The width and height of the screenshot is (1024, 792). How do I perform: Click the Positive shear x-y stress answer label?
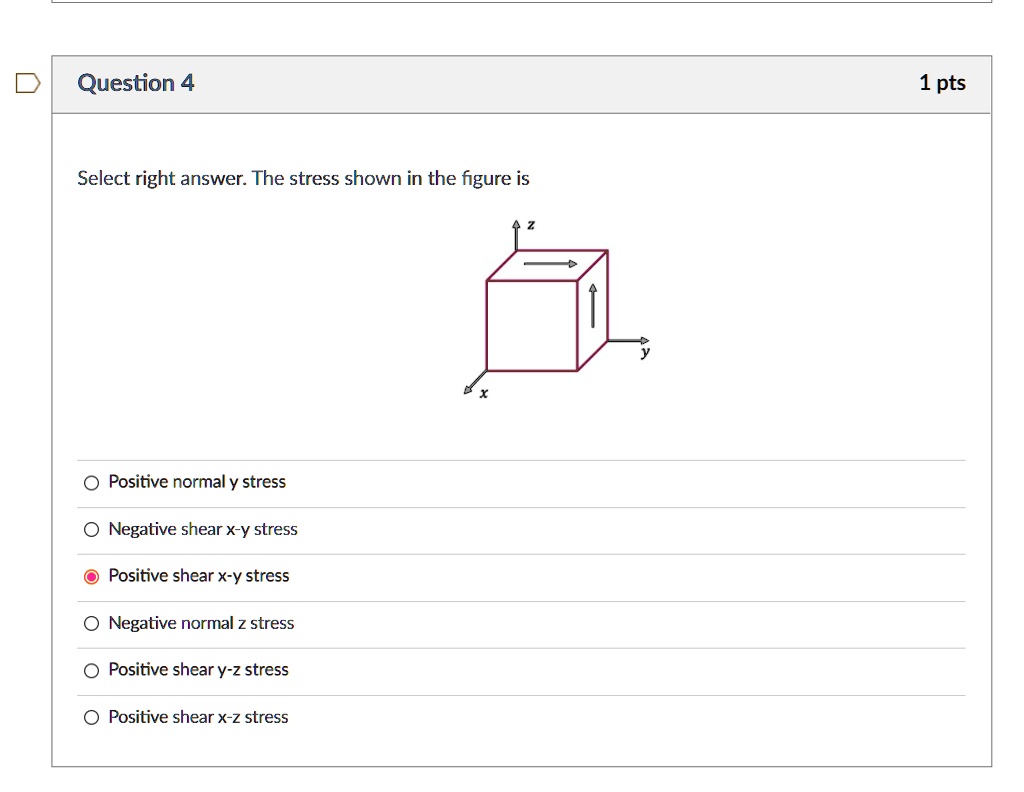pos(198,575)
